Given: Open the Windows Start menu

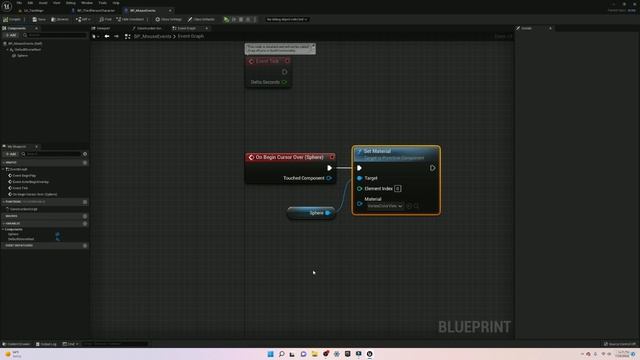Looking at the screenshot, I should pyautogui.click(x=271, y=354).
